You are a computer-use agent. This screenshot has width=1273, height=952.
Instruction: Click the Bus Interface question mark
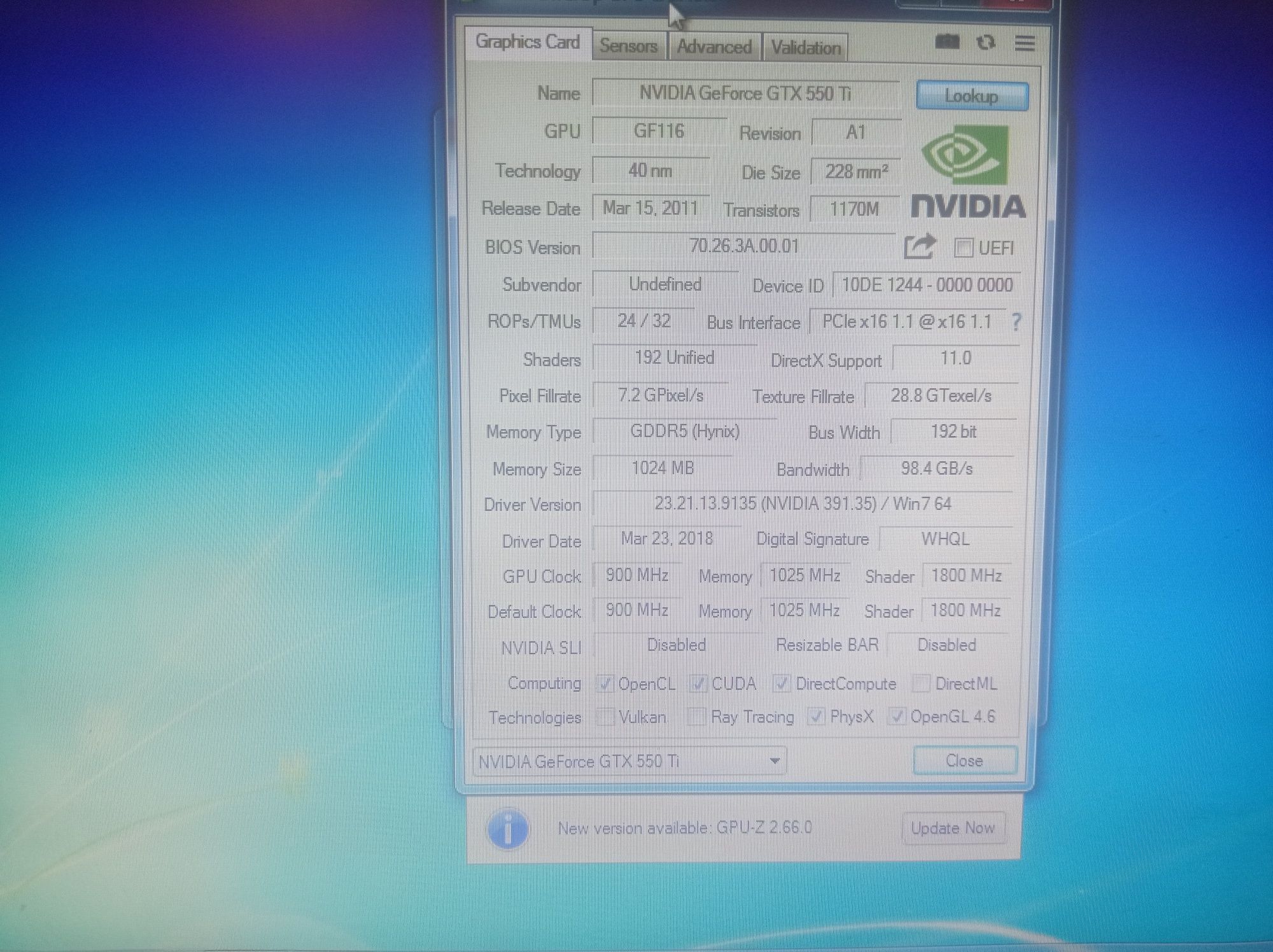click(x=1016, y=322)
